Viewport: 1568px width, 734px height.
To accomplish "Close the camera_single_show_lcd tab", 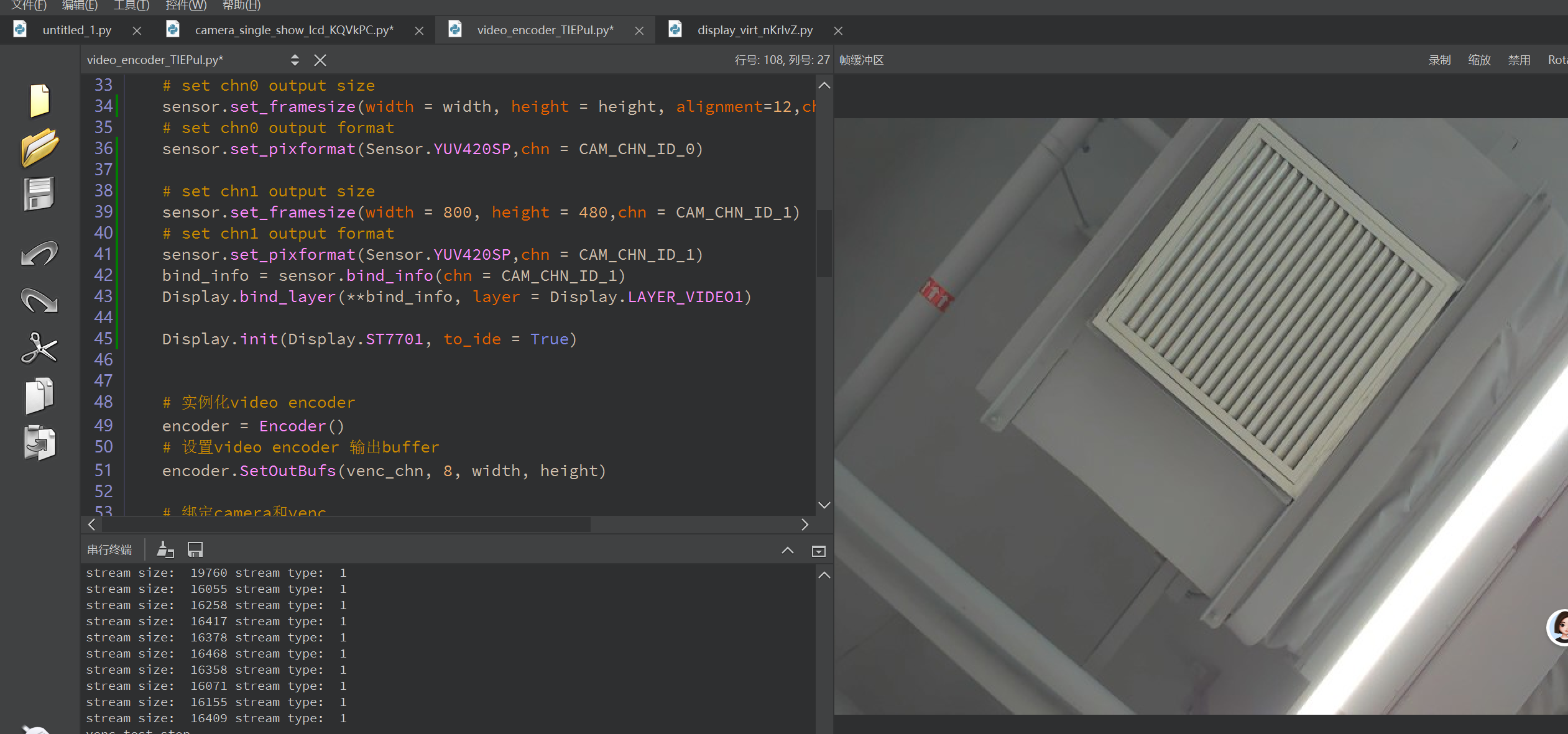I will (x=420, y=30).
